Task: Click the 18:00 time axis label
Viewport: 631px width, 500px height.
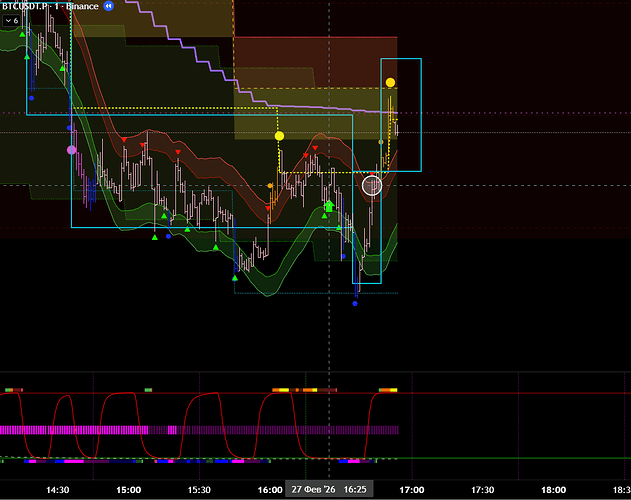Action: pyautogui.click(x=553, y=490)
